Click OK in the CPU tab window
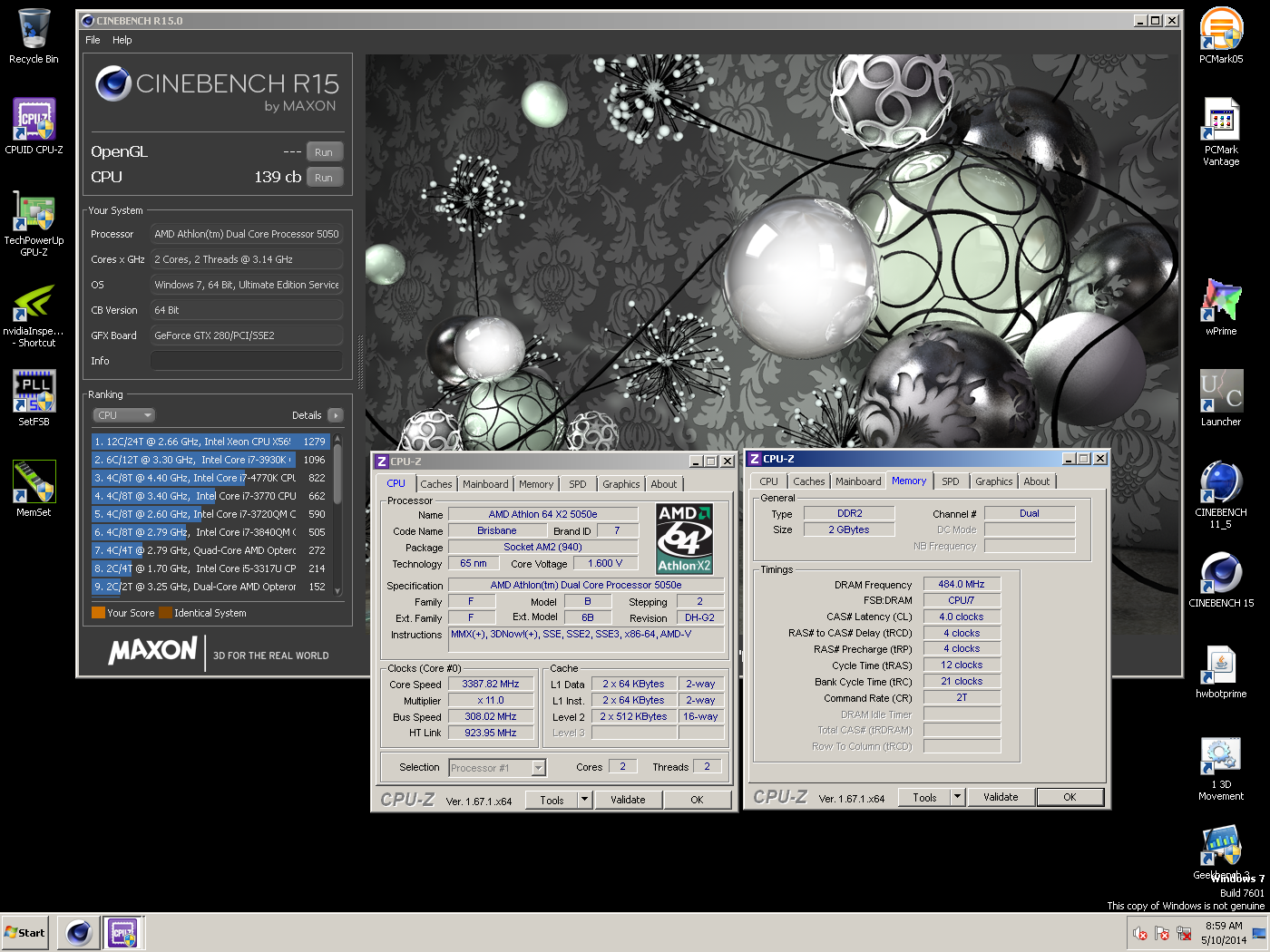The width and height of the screenshot is (1270, 952). coord(697,800)
